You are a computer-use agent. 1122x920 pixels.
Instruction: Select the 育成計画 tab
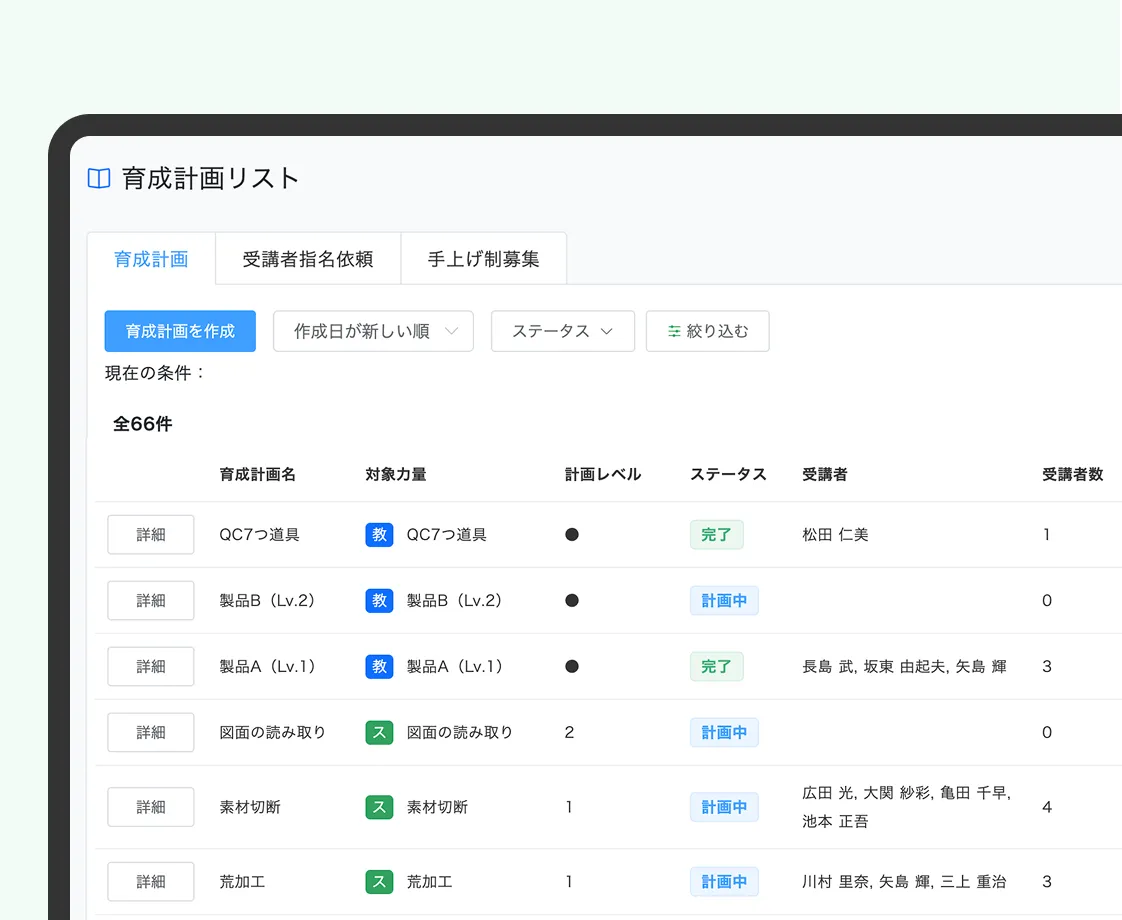[151, 259]
